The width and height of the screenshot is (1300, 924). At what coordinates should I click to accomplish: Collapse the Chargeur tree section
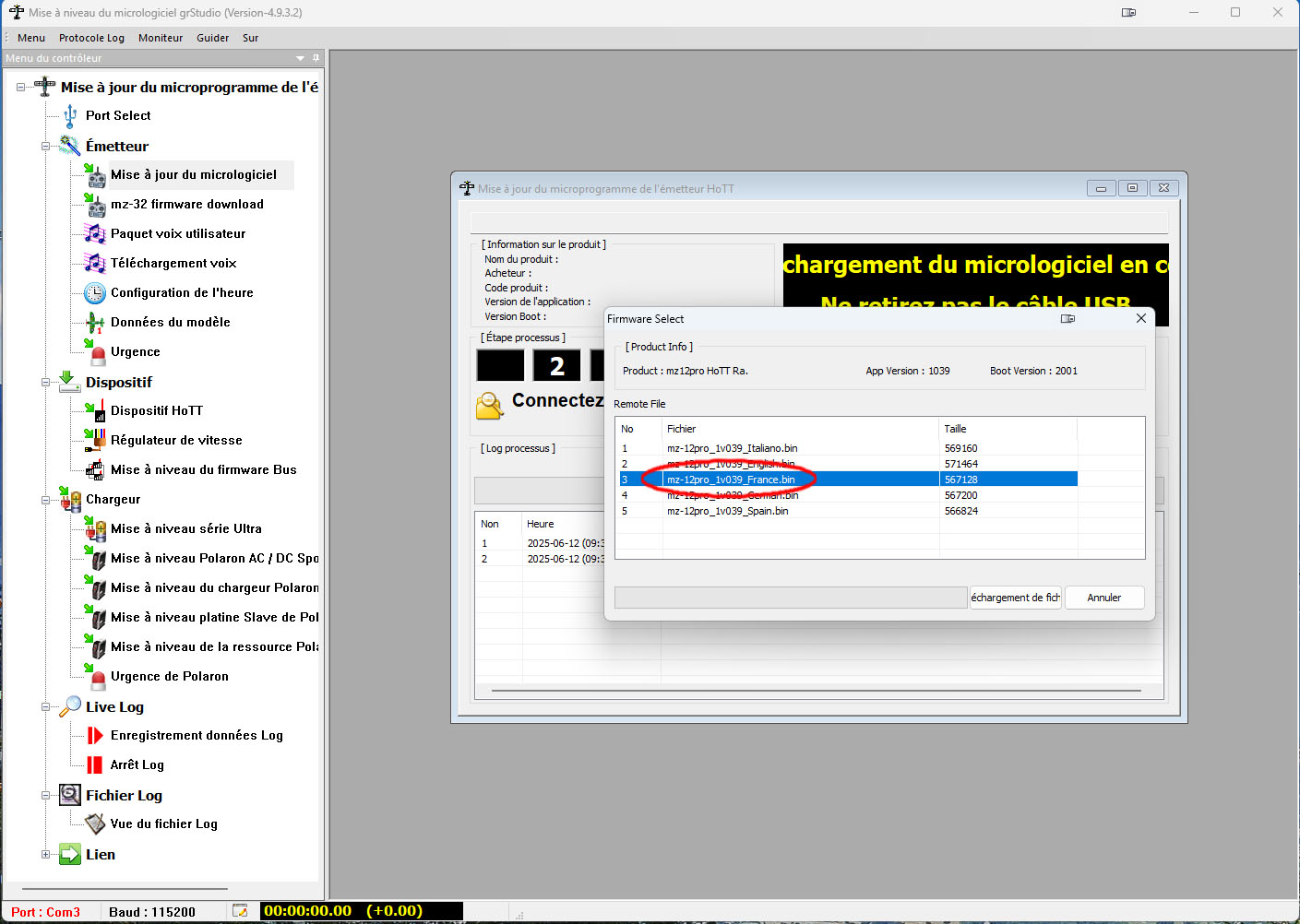[x=45, y=500]
